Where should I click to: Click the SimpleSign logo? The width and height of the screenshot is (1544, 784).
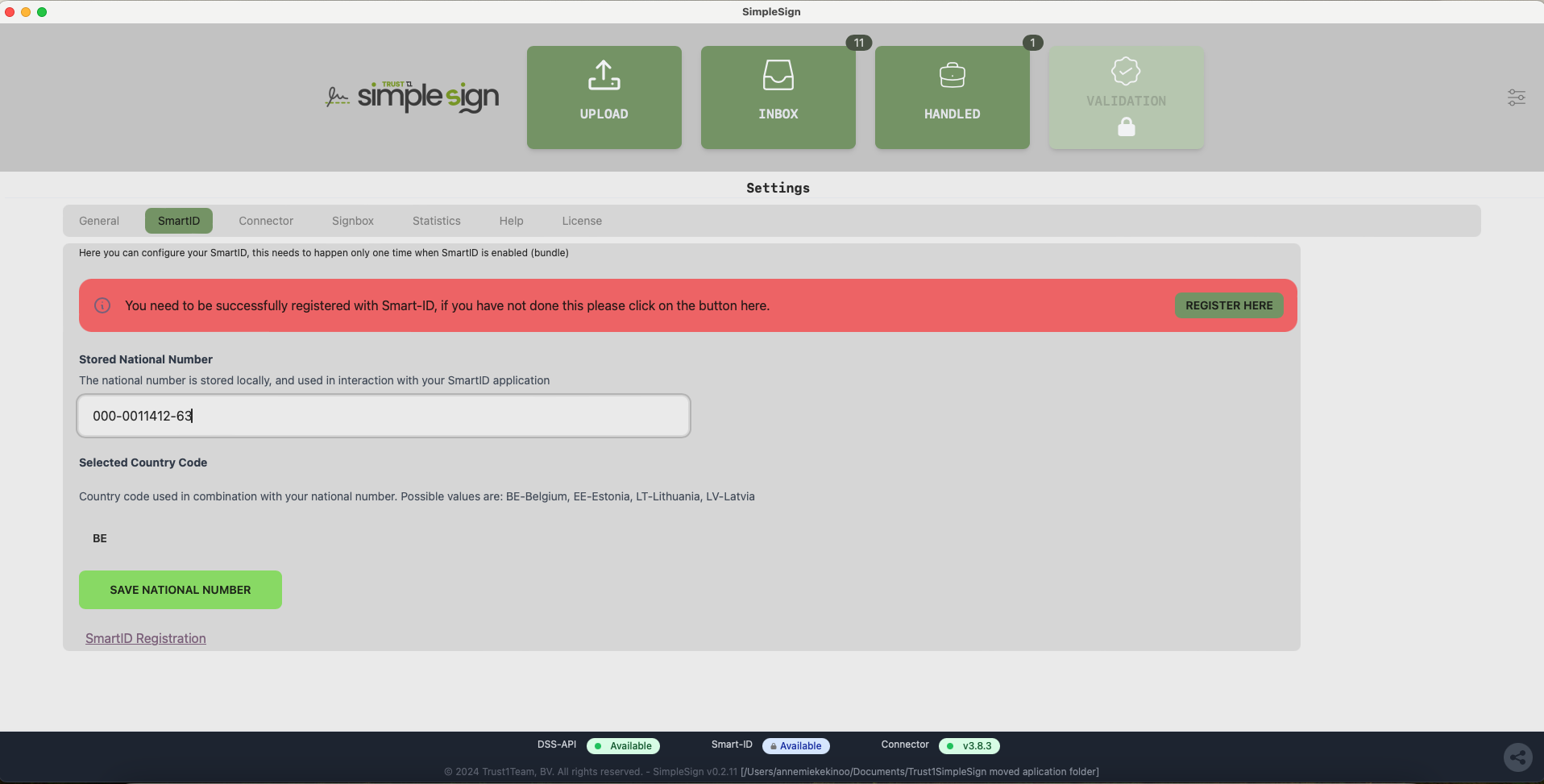click(412, 97)
